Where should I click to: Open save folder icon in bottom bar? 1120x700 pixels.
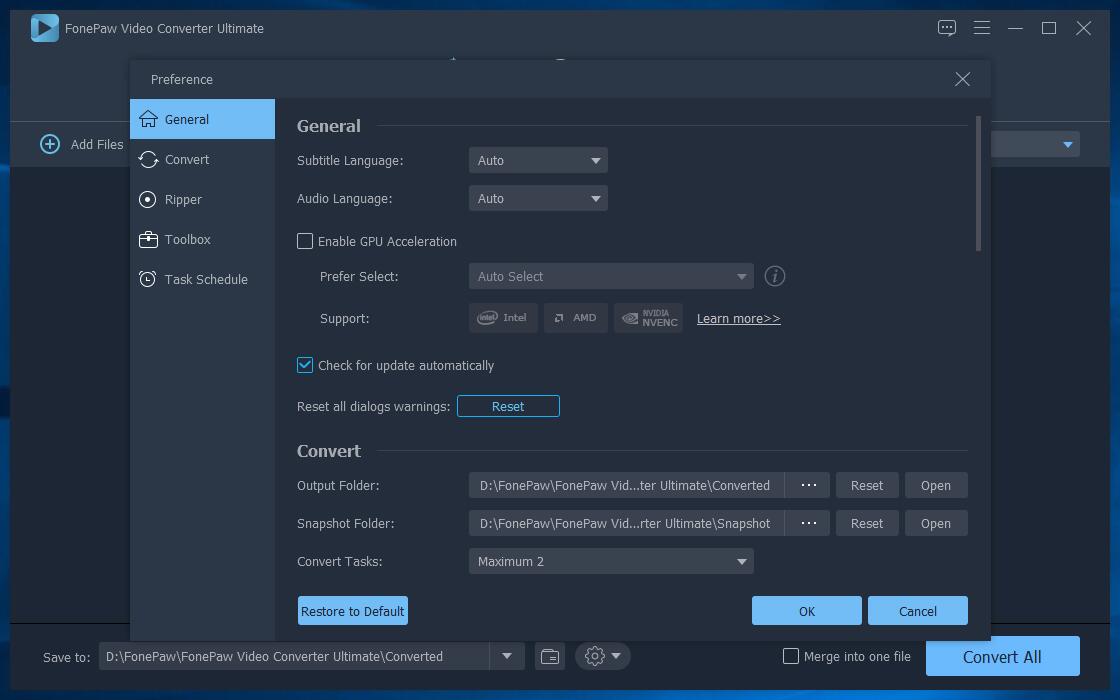coord(550,656)
